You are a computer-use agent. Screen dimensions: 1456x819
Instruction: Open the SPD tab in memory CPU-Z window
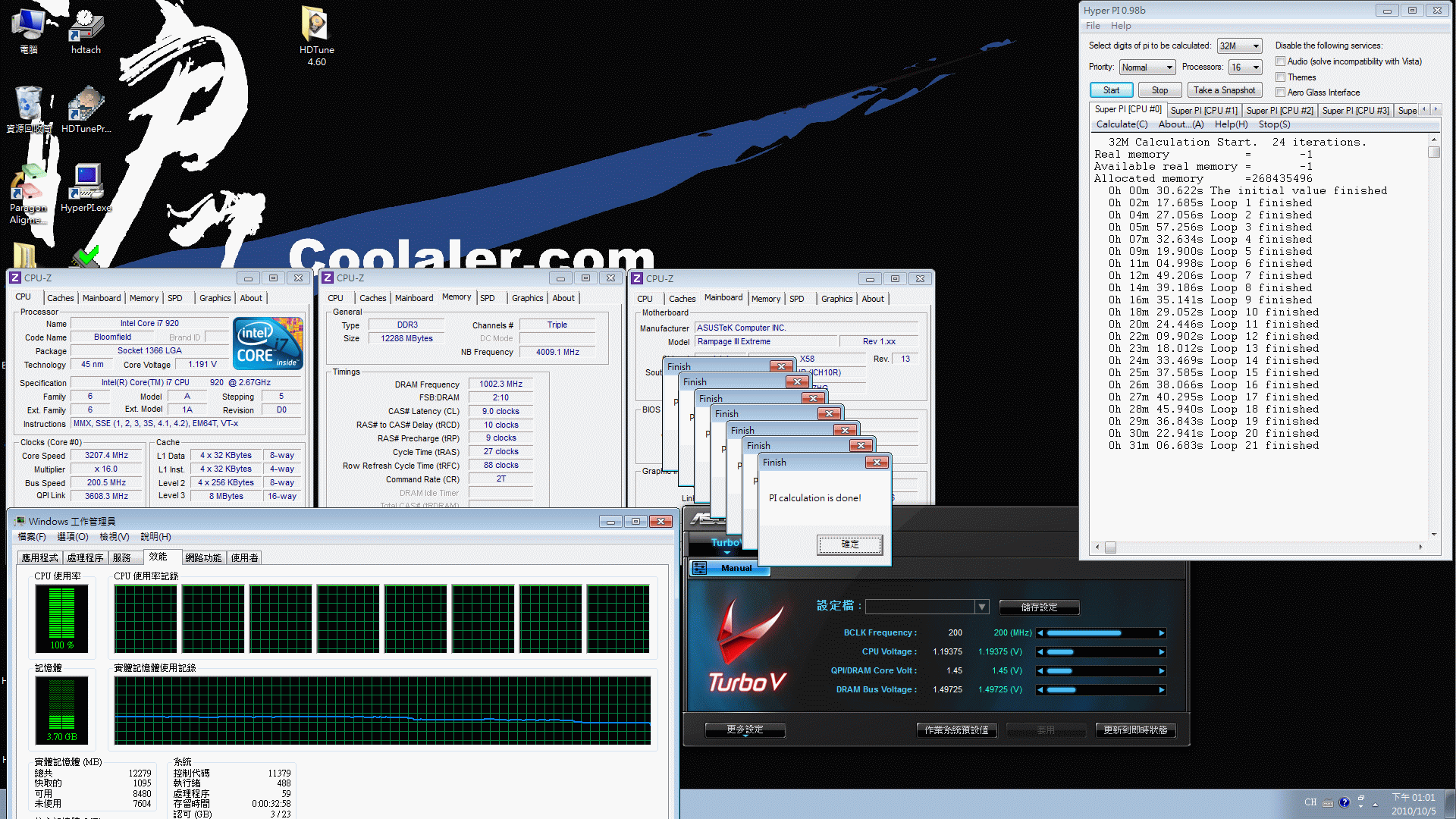[488, 298]
